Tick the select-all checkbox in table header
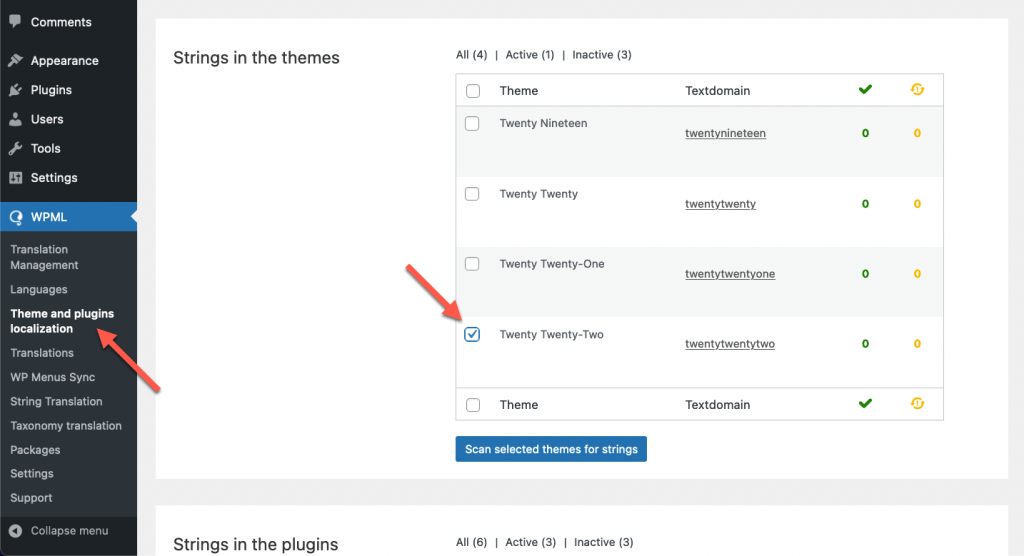This screenshot has width=1024, height=556. pos(473,91)
